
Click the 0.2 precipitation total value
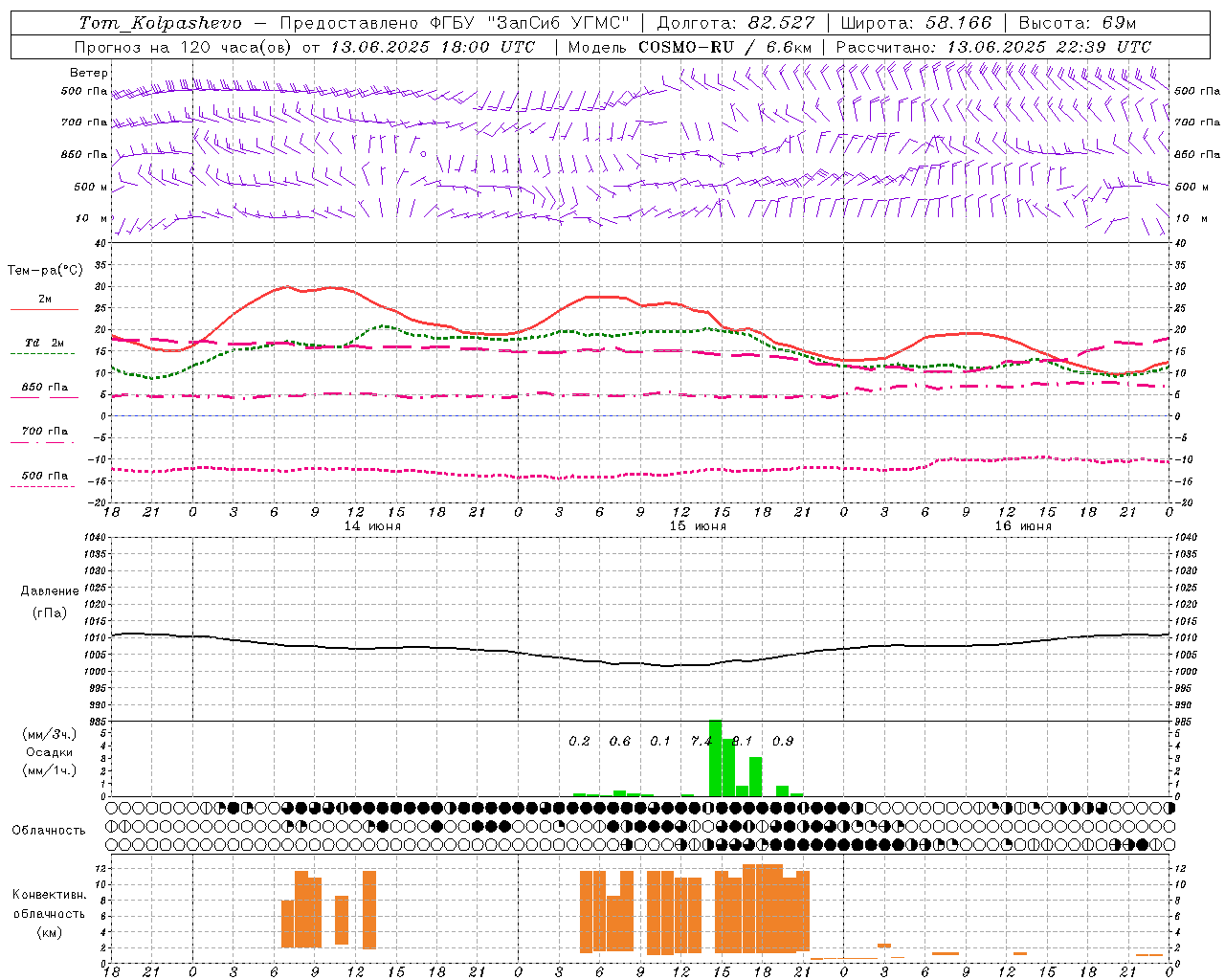[579, 742]
